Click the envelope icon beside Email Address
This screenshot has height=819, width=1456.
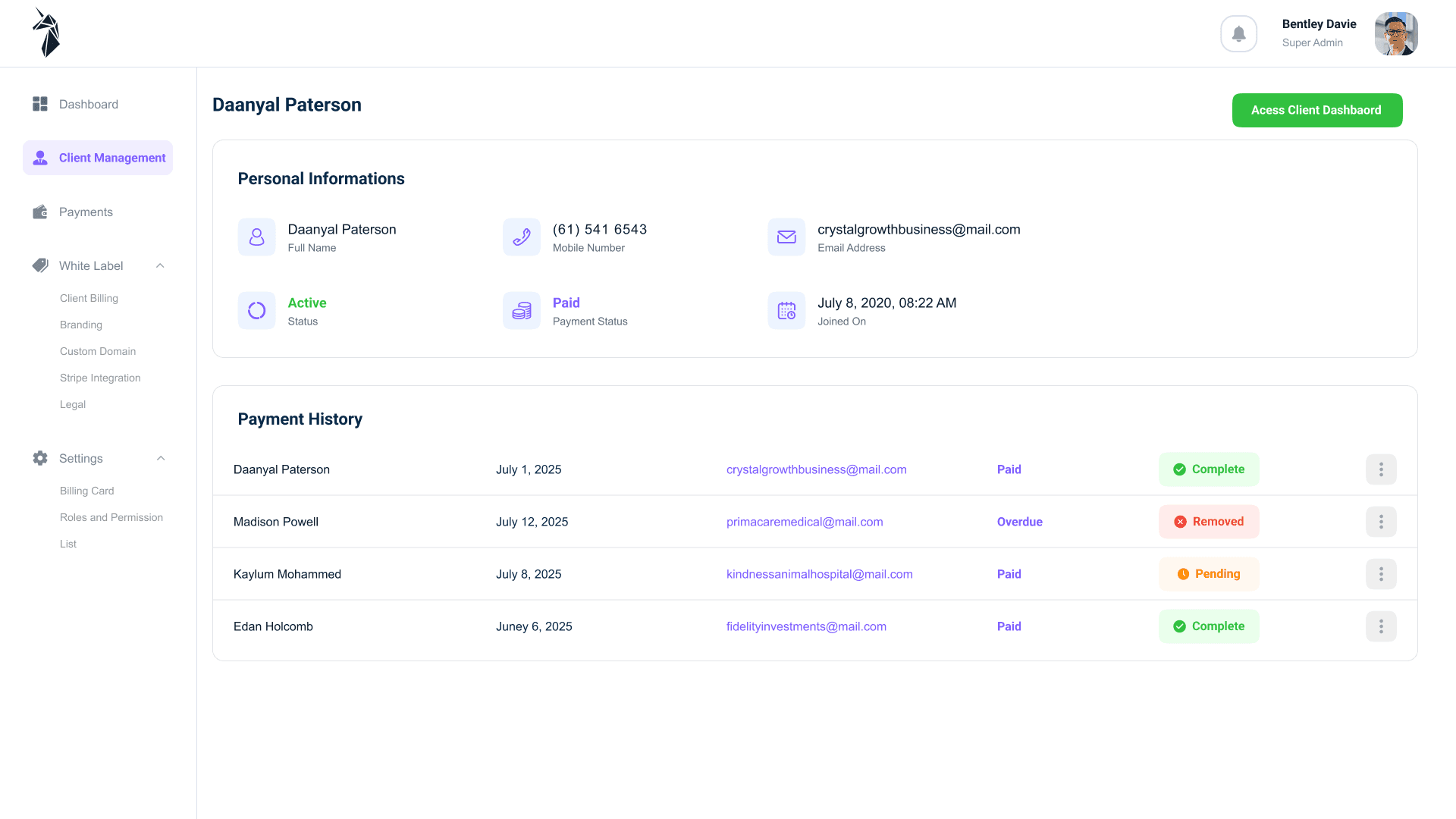pos(786,237)
